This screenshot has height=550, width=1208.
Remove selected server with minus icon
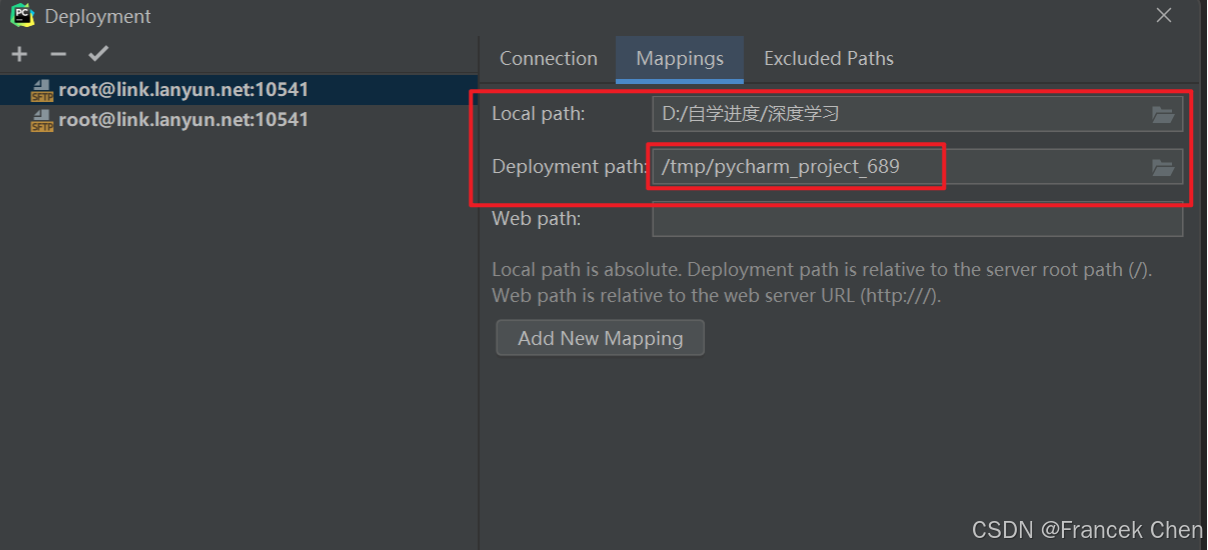point(58,54)
